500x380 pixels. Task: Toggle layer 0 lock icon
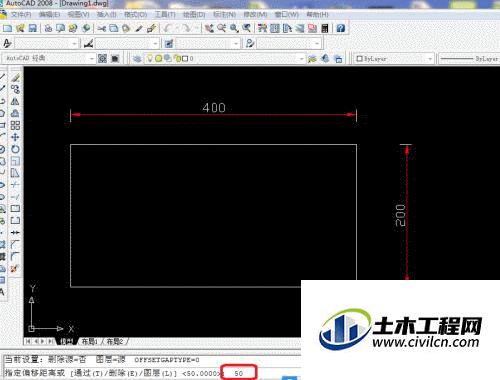[x=177, y=59]
